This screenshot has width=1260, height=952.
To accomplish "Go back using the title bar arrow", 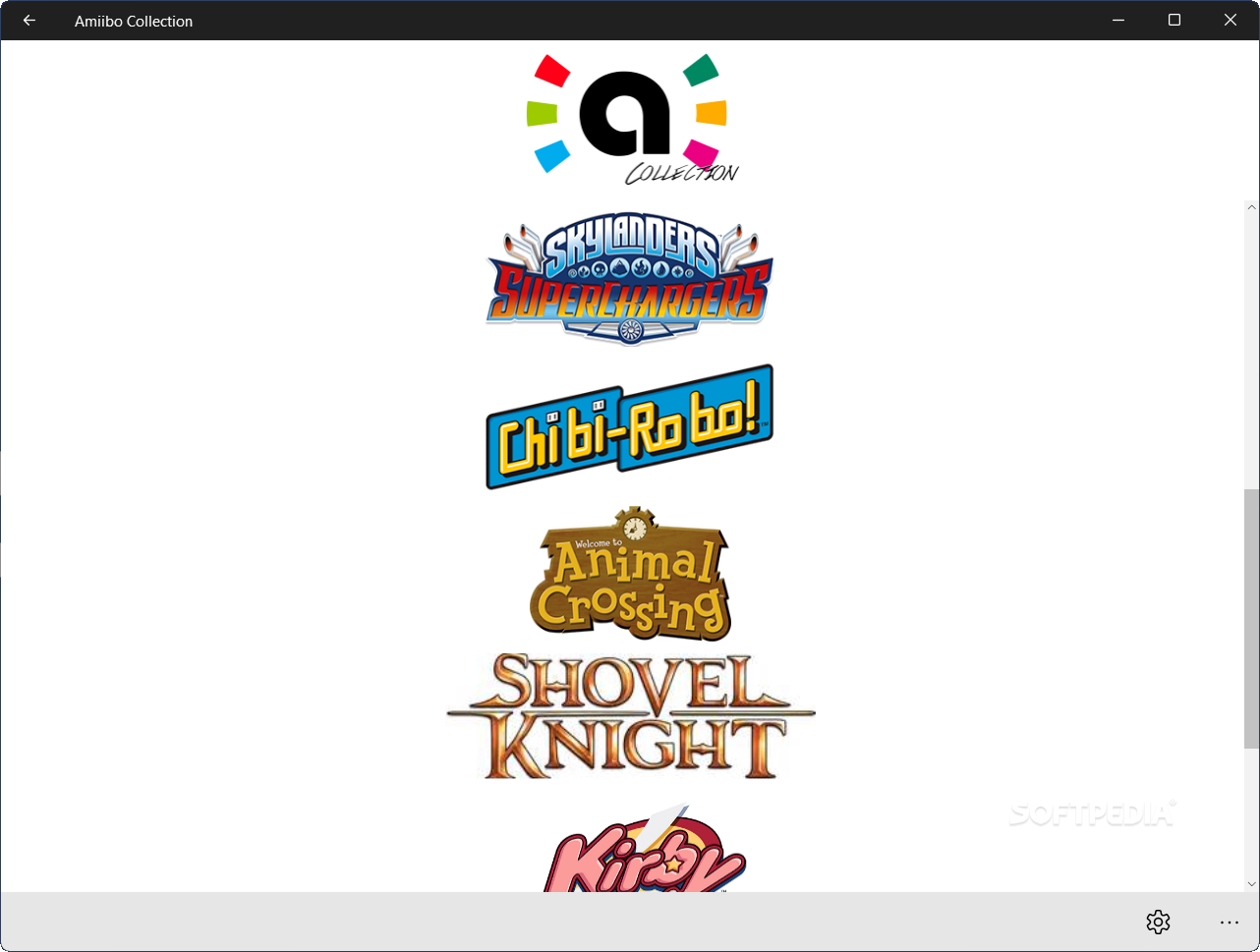I will coord(29,20).
